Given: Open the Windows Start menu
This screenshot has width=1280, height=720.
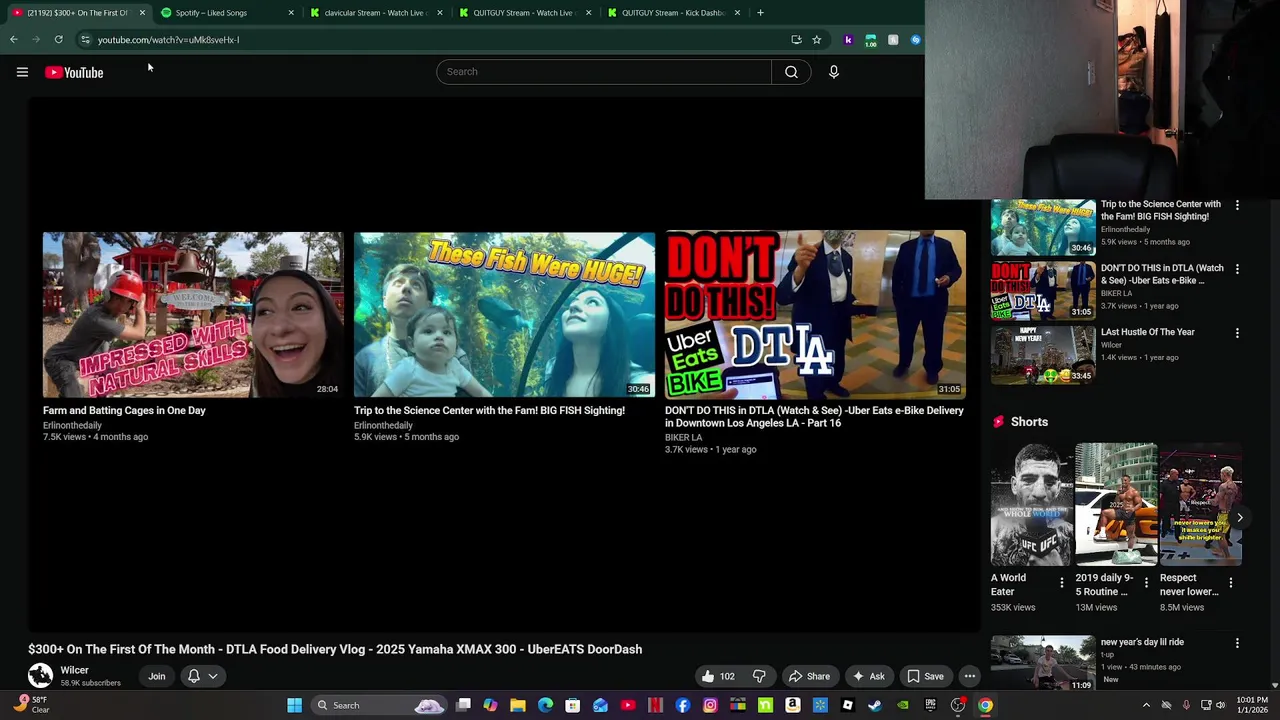Looking at the screenshot, I should click(x=294, y=705).
